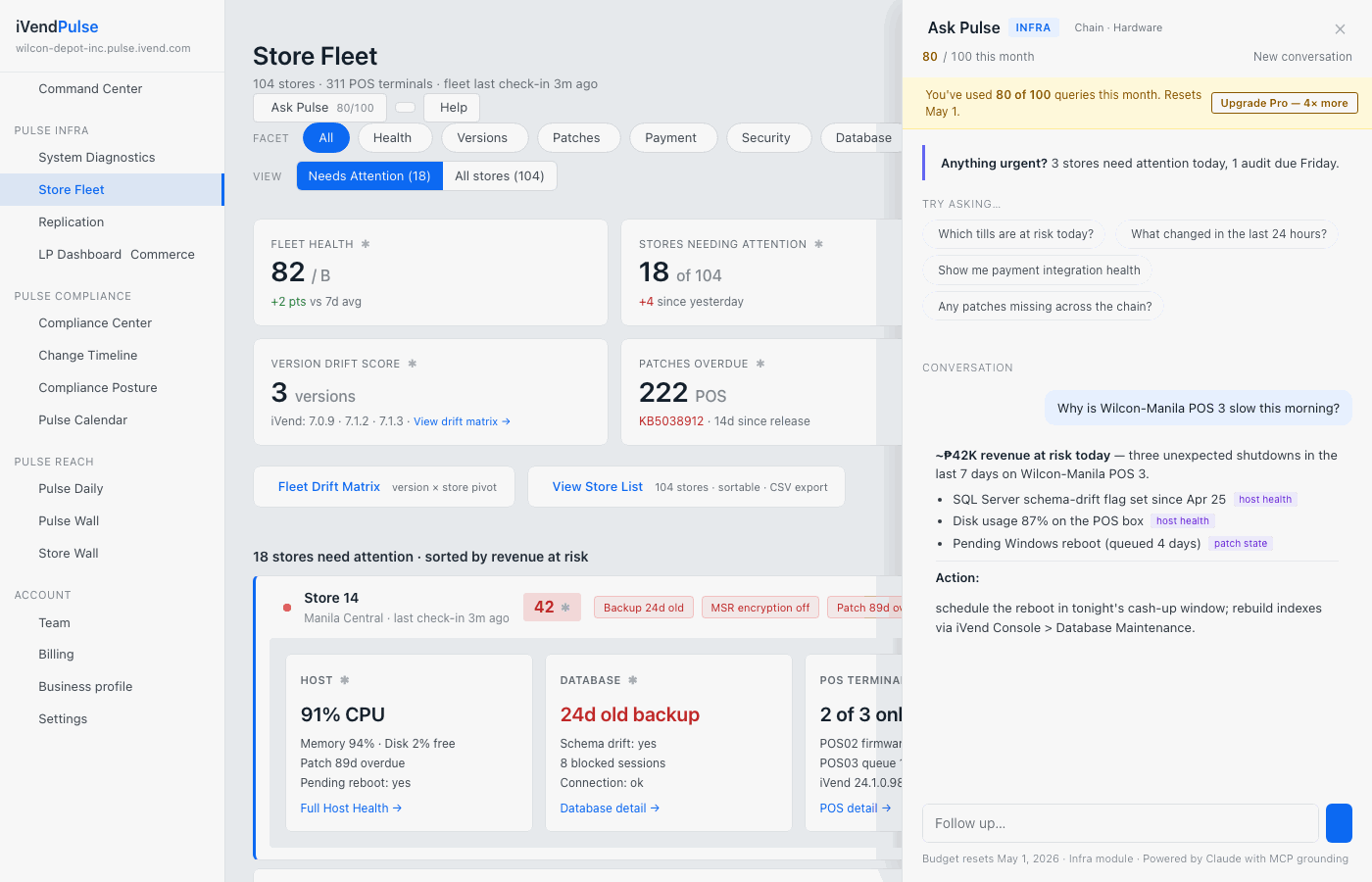Send the follow-up with the blue button
The width and height of the screenshot is (1372, 882).
1339,823
